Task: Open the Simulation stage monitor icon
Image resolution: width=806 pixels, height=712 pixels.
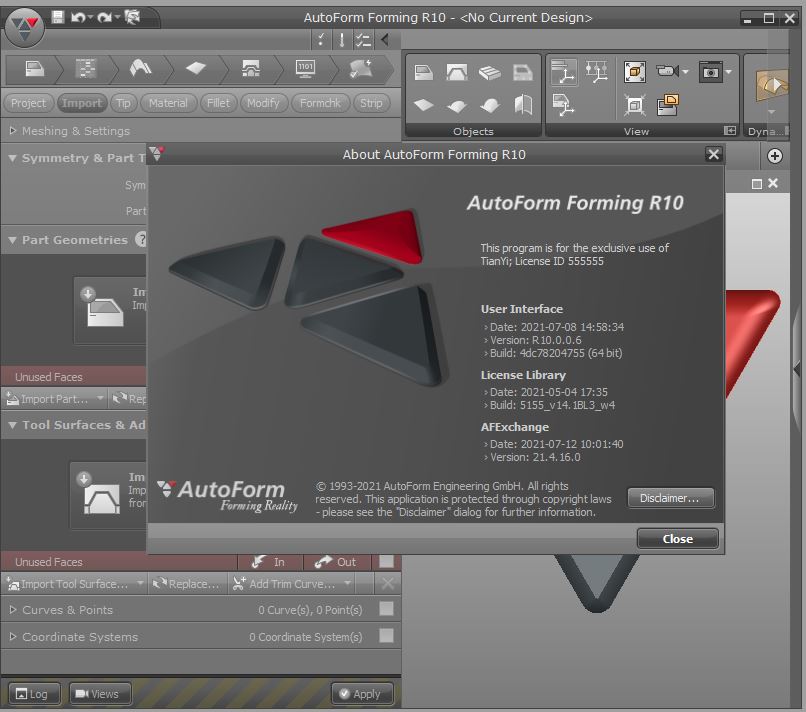Action: 305,68
